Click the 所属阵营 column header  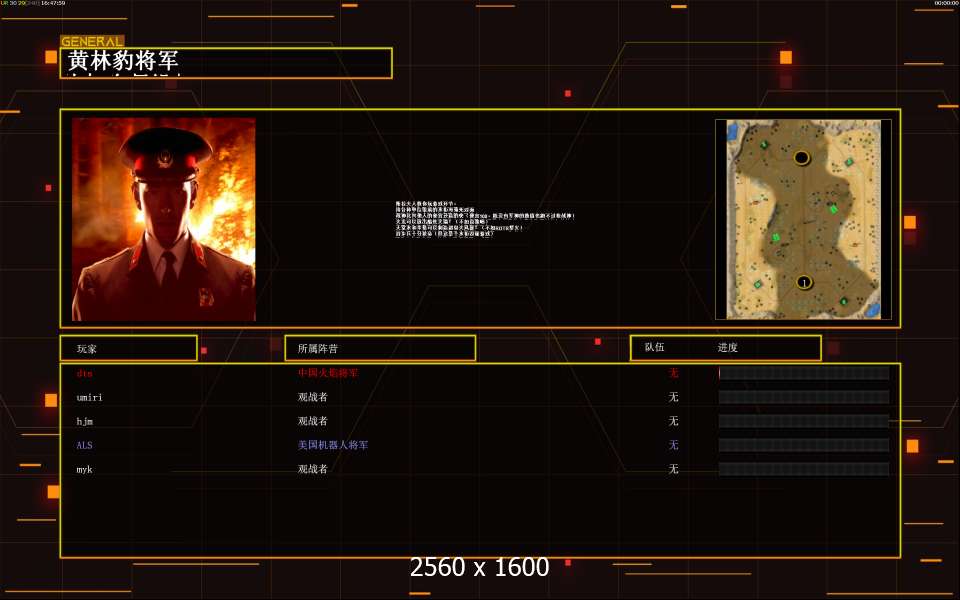coord(317,348)
